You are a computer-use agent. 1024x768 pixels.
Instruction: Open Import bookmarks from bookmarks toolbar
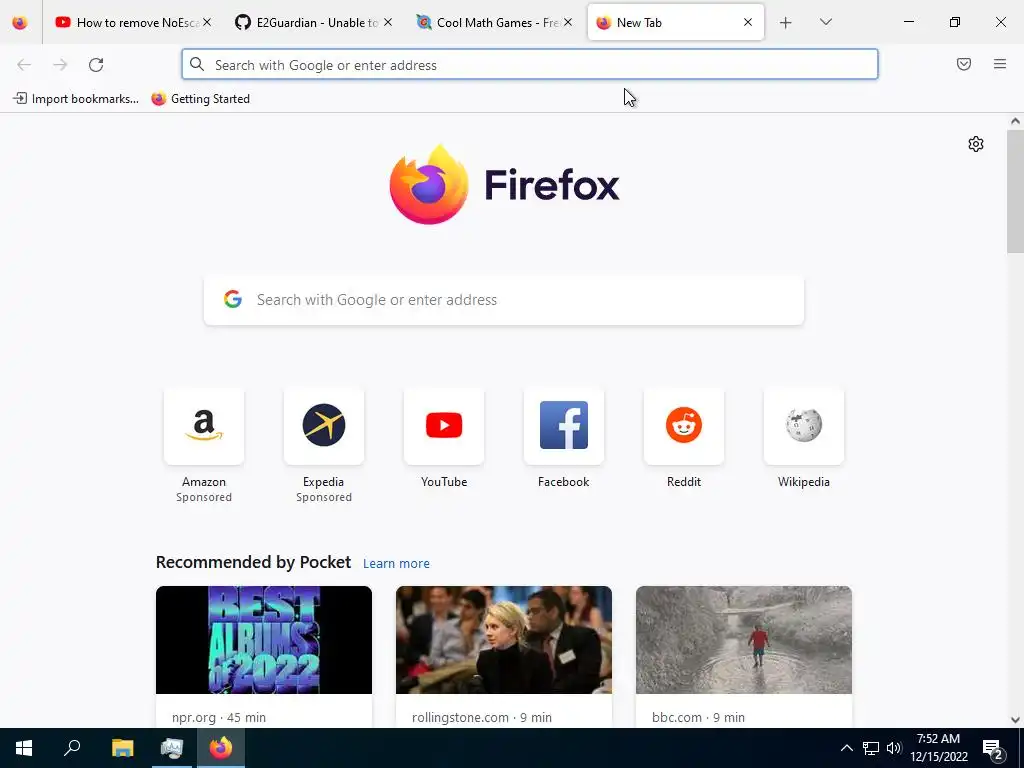pos(76,99)
